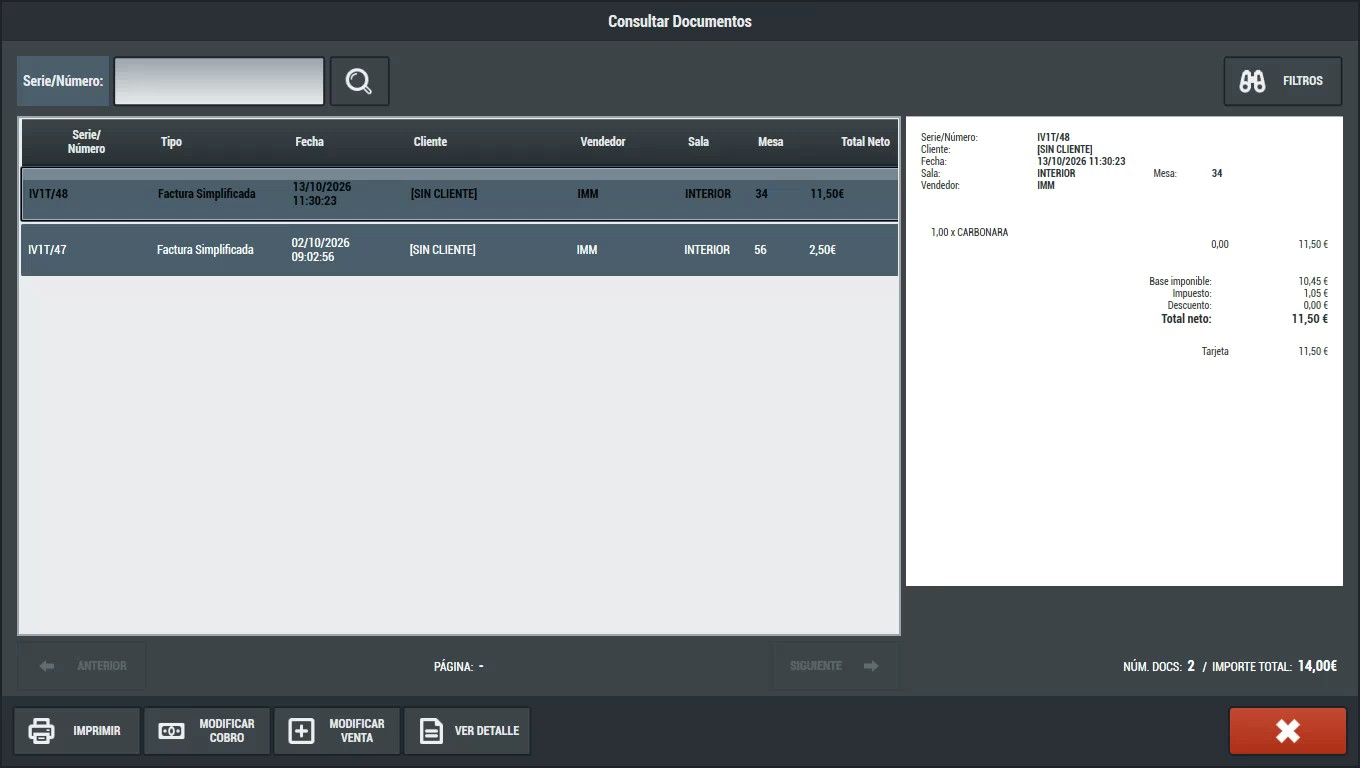
Task: Select document row IV1T/48
Action: pos(459,194)
